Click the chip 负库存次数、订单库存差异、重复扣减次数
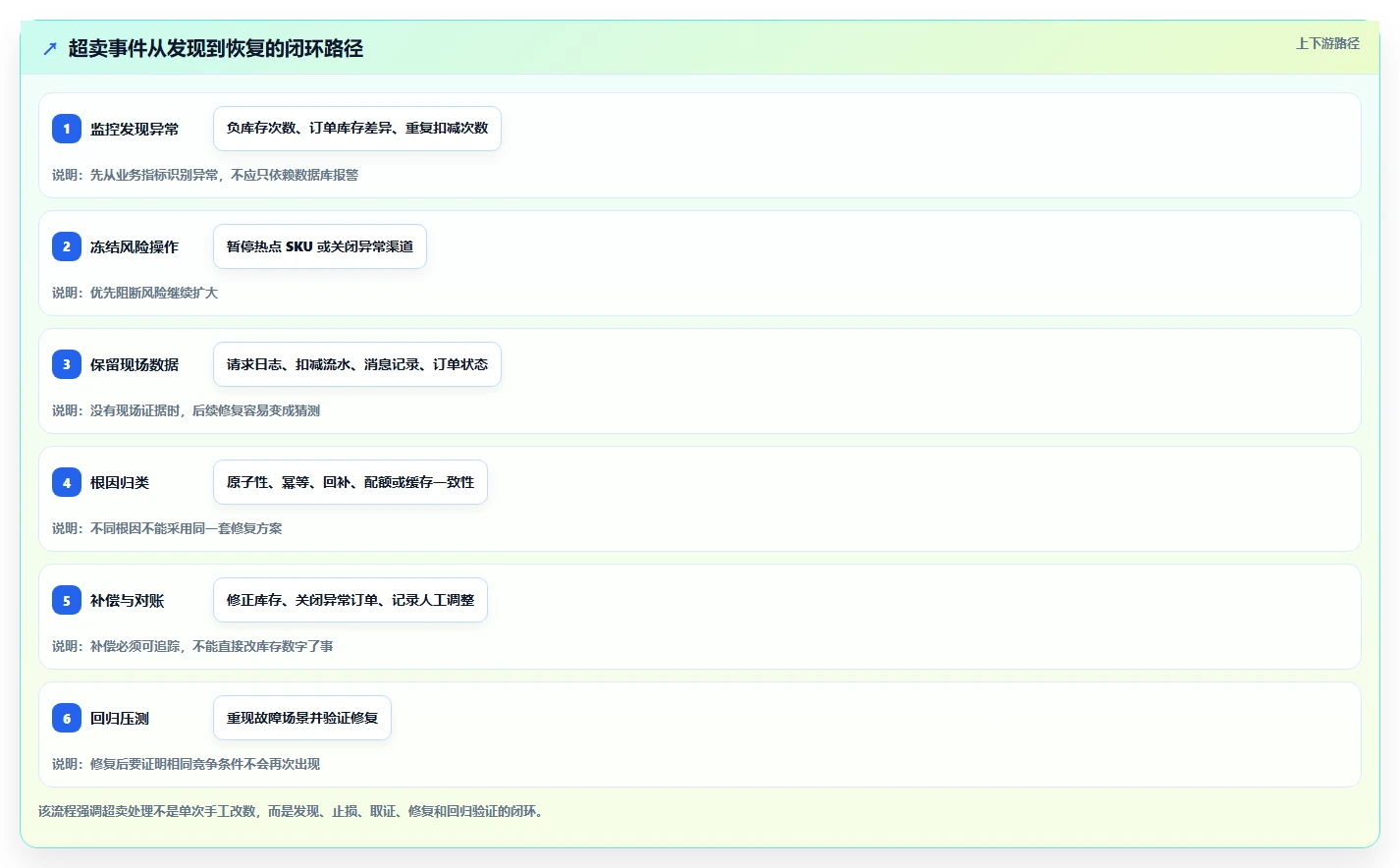The width and height of the screenshot is (1400, 868). pos(357,129)
